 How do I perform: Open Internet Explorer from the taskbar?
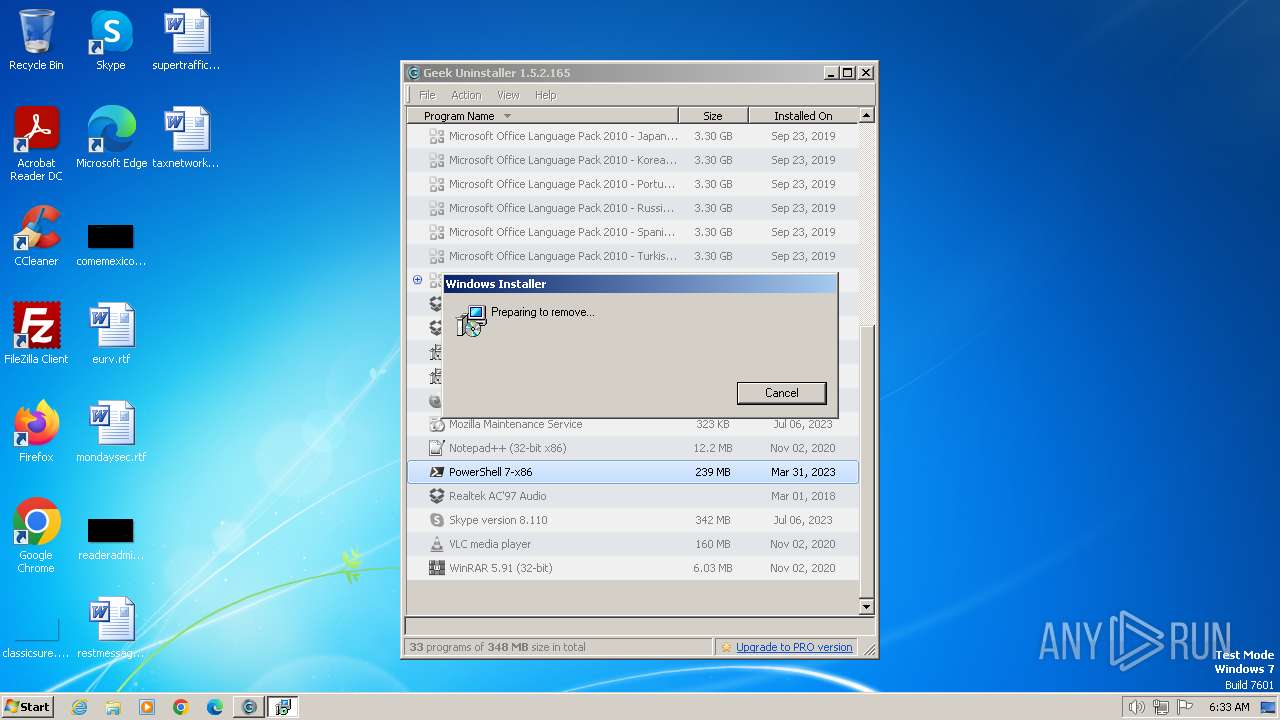[x=79, y=707]
